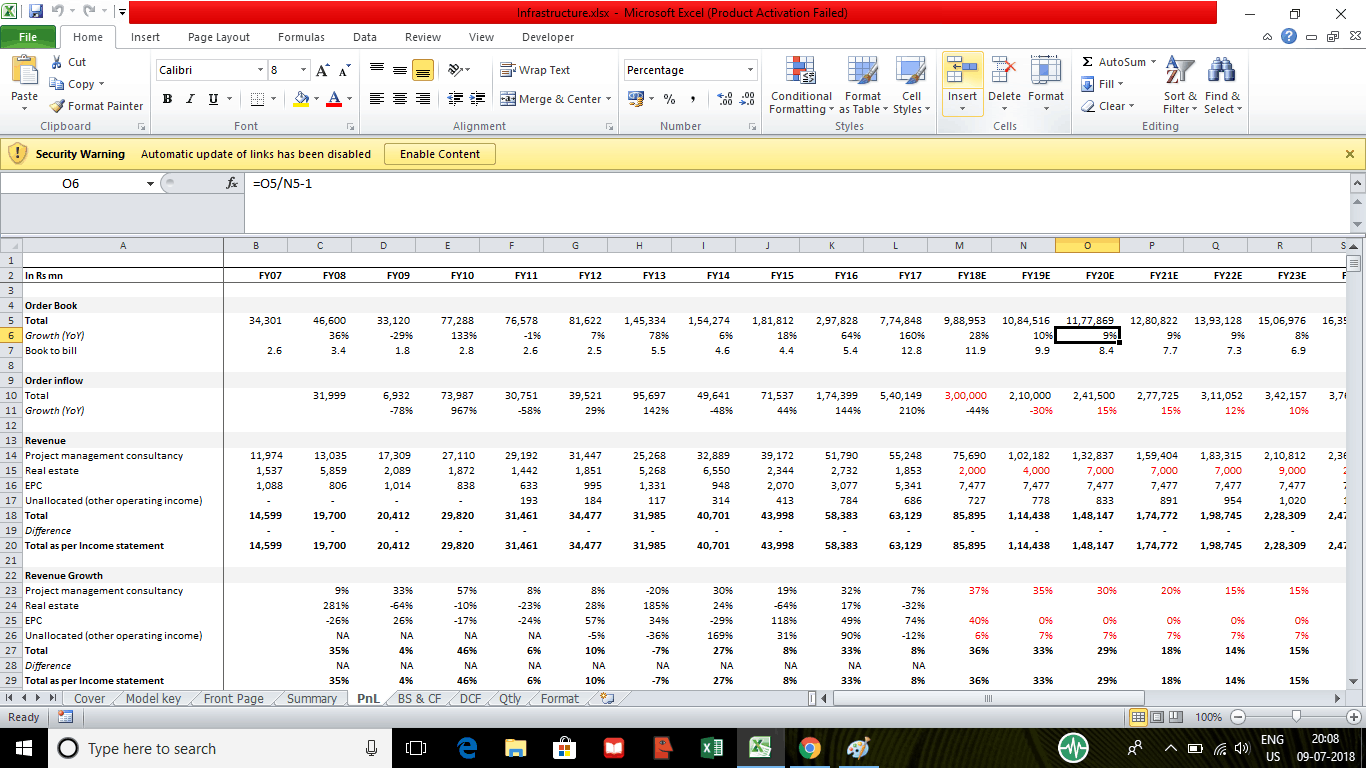Click Chrome icon in the taskbar

point(810,748)
